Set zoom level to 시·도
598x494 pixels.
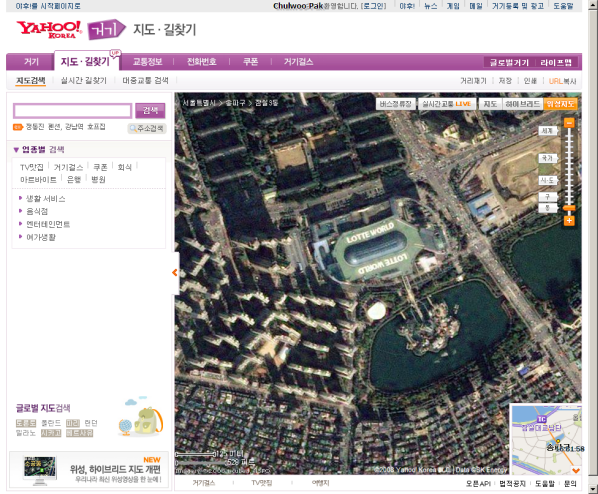point(548,180)
